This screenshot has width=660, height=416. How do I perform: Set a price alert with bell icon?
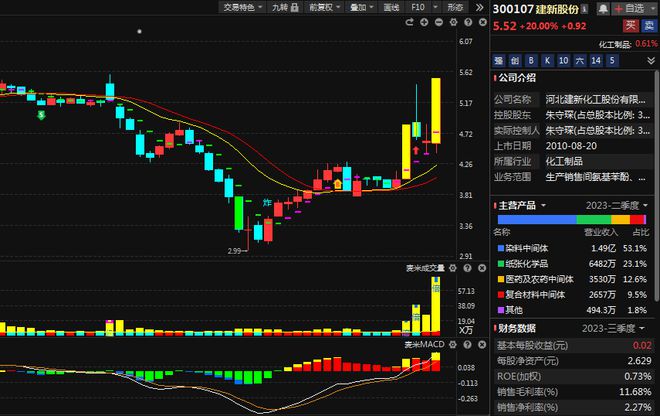tap(603, 9)
